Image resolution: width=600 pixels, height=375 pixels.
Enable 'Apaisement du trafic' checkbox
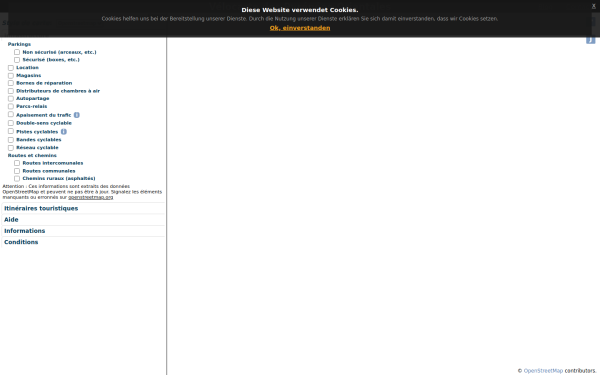tap(11, 114)
